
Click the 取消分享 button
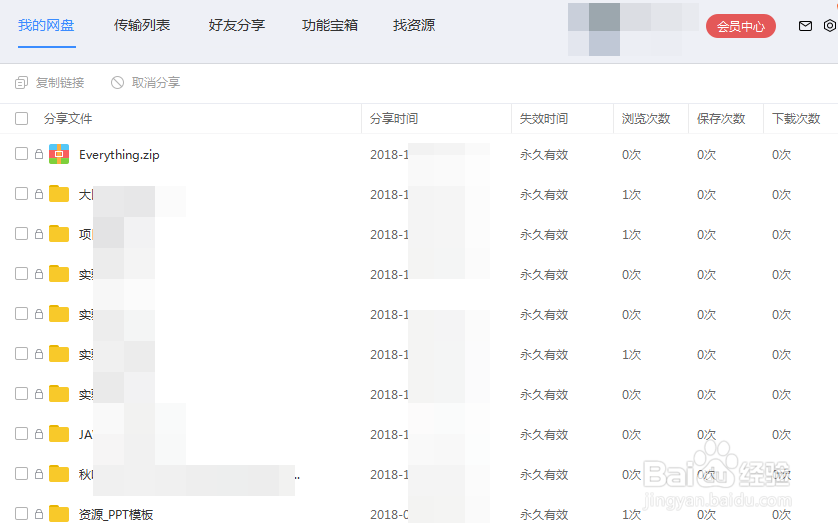click(145, 83)
